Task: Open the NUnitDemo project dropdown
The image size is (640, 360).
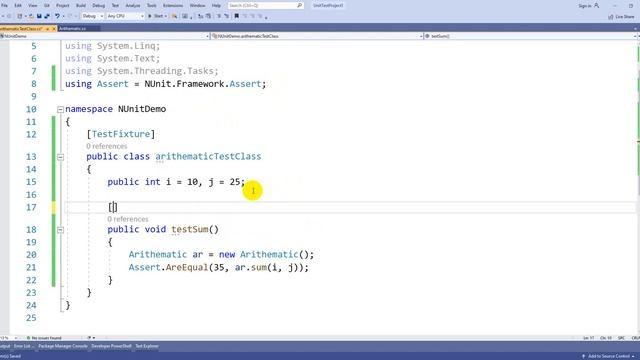Action: [x=104, y=36]
